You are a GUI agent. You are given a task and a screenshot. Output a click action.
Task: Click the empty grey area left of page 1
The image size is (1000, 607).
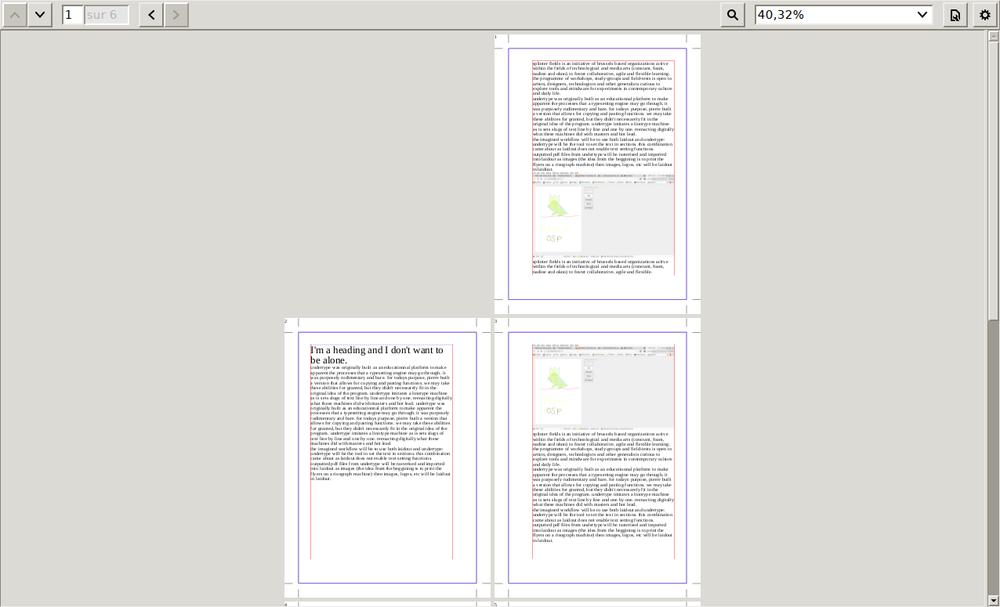[x=250, y=170]
